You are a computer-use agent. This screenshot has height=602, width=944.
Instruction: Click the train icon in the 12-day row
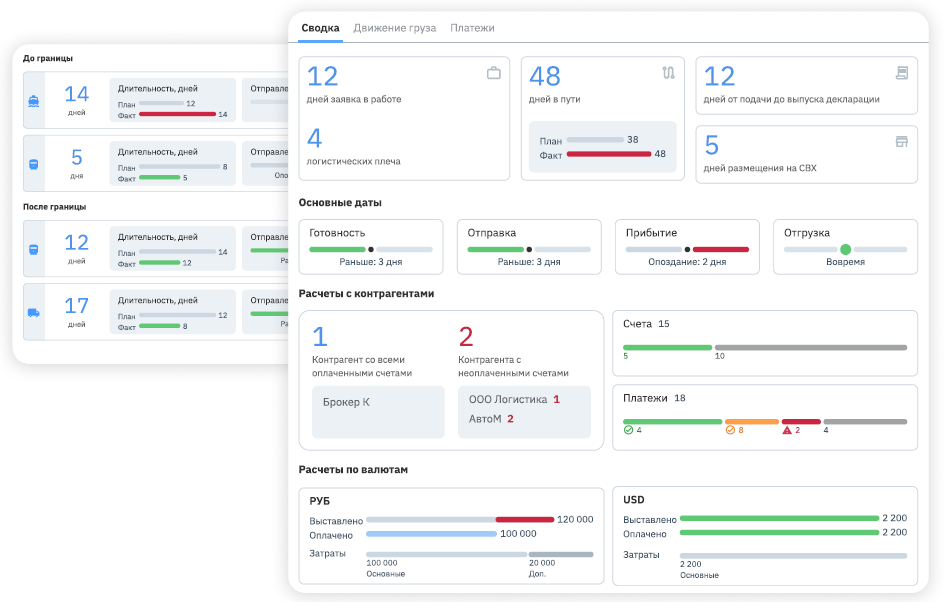(x=34, y=249)
